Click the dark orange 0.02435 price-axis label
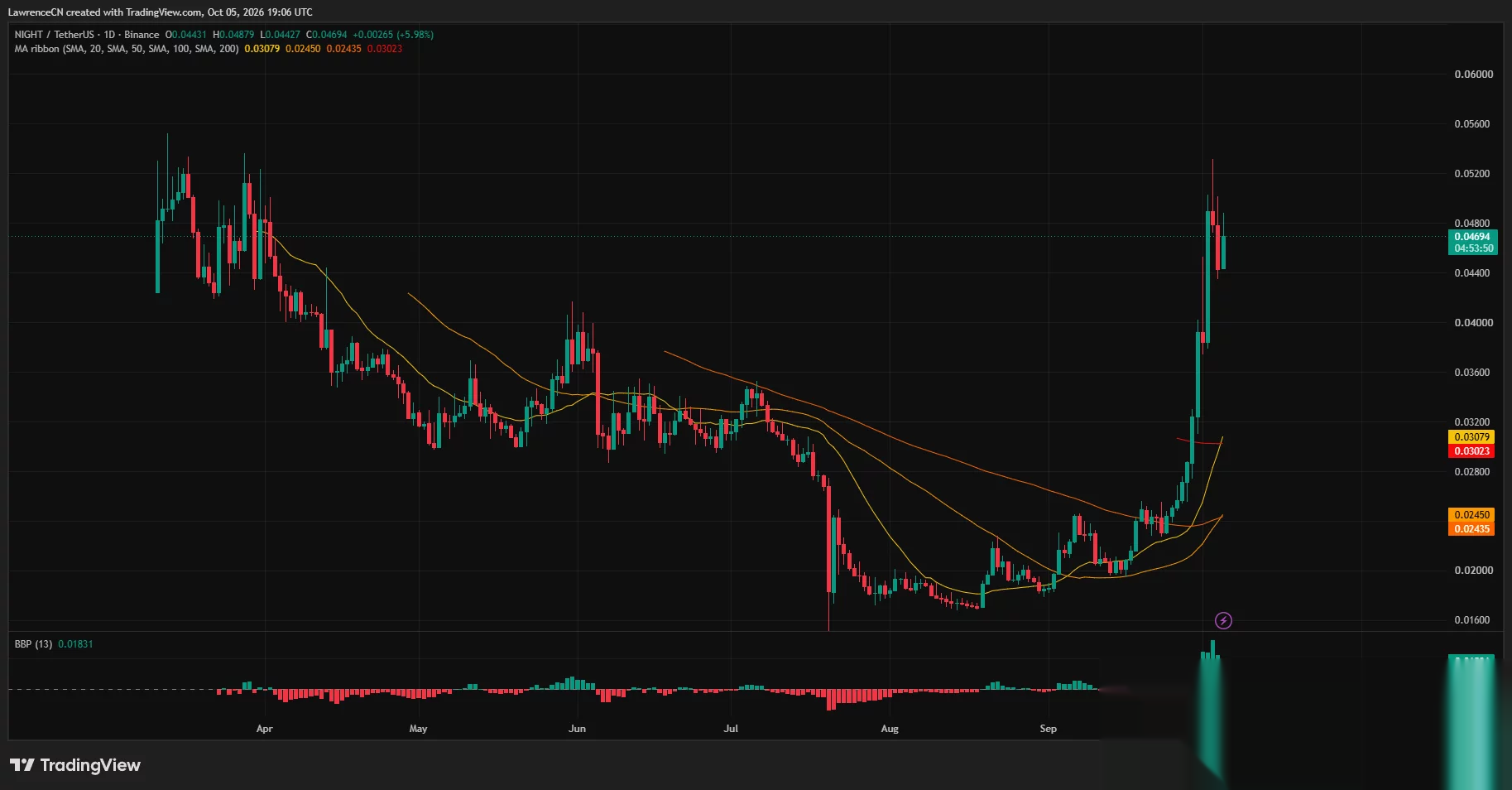The width and height of the screenshot is (1512, 790). click(1471, 529)
